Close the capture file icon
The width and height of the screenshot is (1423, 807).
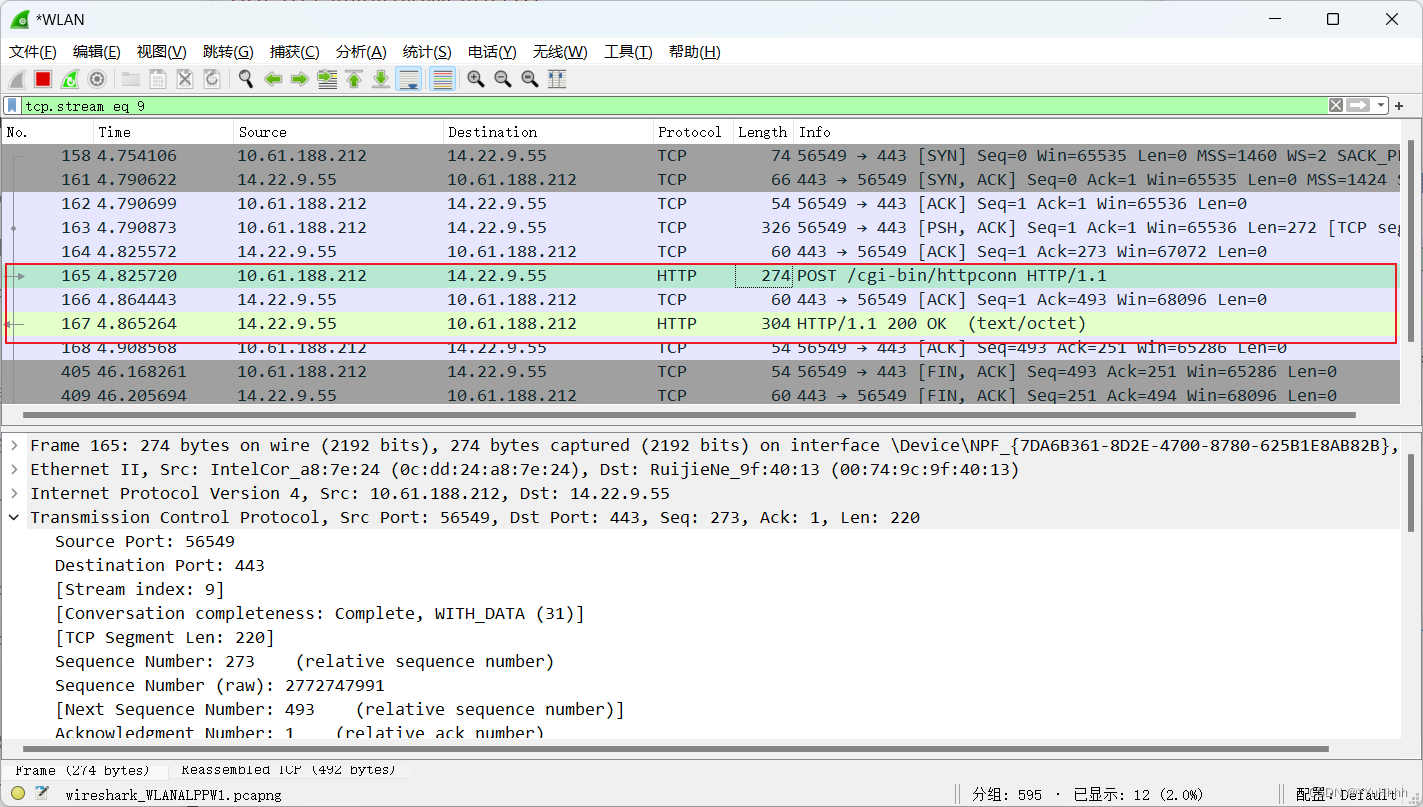click(x=185, y=79)
